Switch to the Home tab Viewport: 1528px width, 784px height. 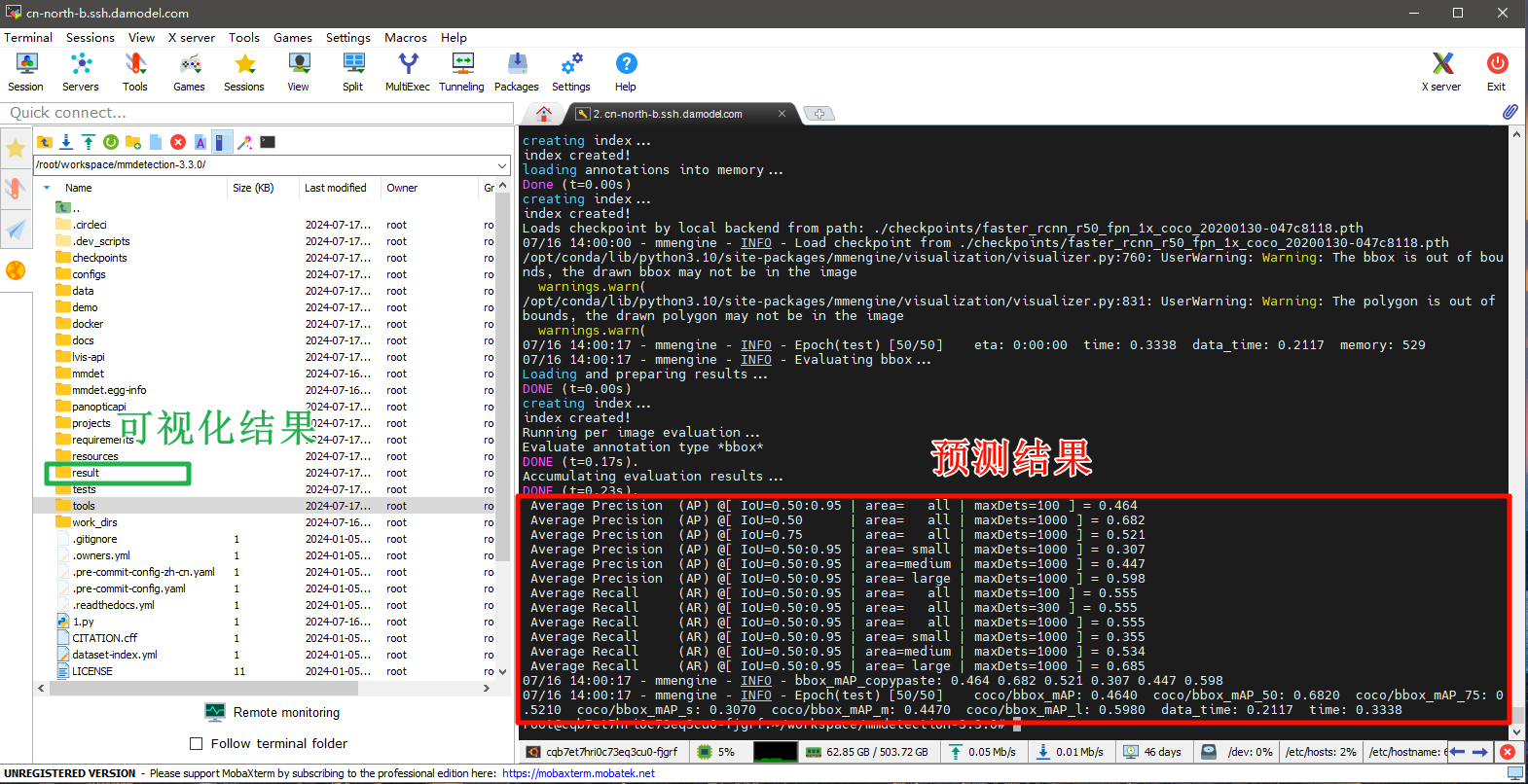544,114
